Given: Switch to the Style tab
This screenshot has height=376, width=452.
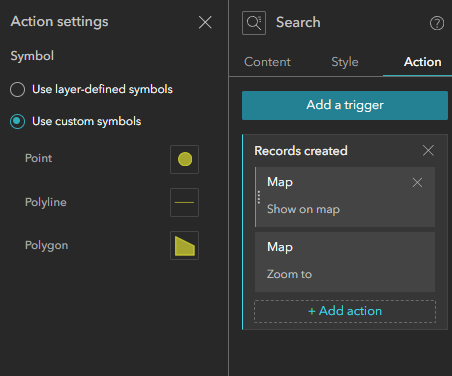Looking at the screenshot, I should pyautogui.click(x=345, y=62).
